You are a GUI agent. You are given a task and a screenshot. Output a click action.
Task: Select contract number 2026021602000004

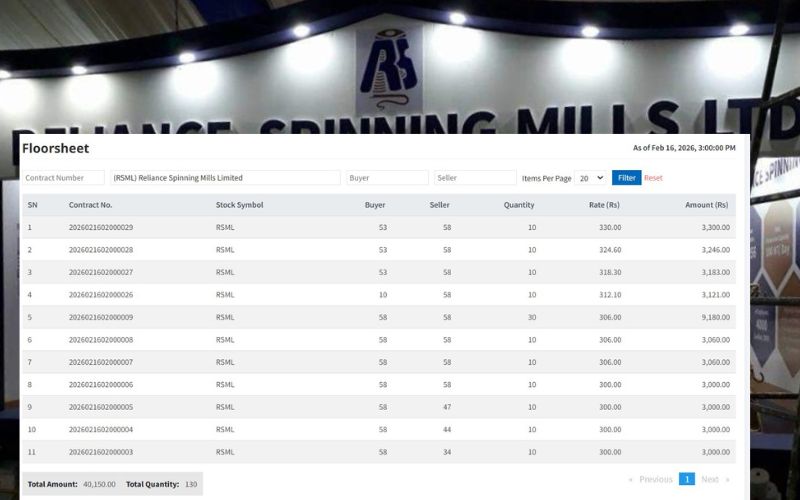point(101,429)
